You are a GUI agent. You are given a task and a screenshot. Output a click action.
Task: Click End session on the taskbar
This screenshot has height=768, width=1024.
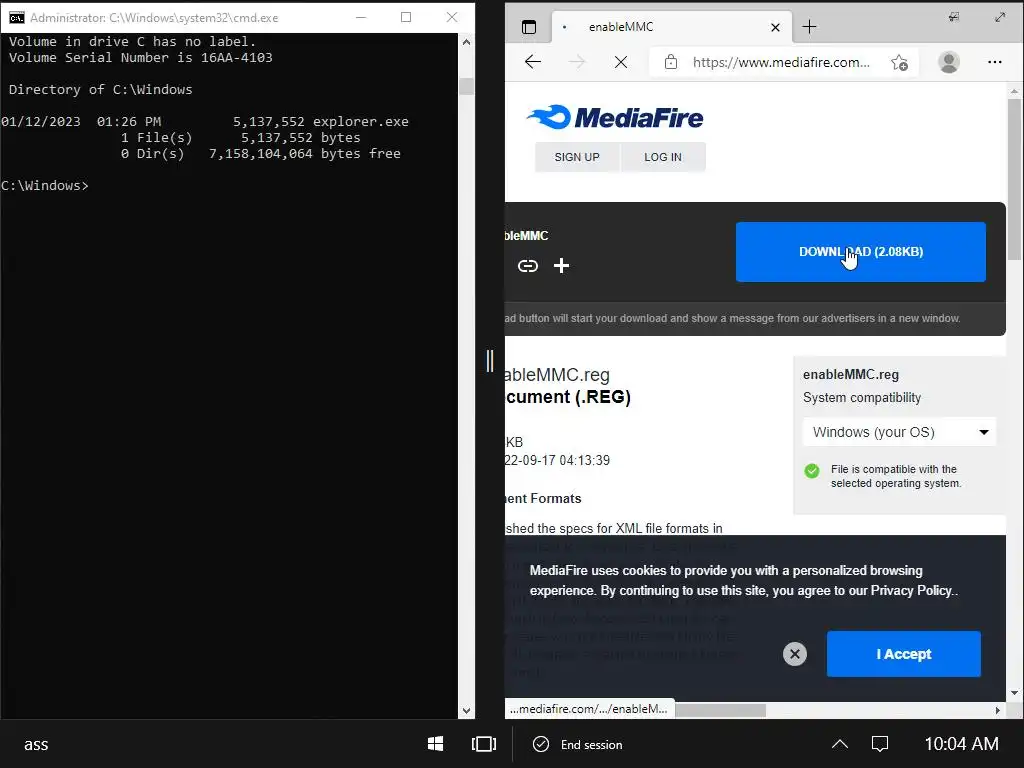(x=578, y=744)
